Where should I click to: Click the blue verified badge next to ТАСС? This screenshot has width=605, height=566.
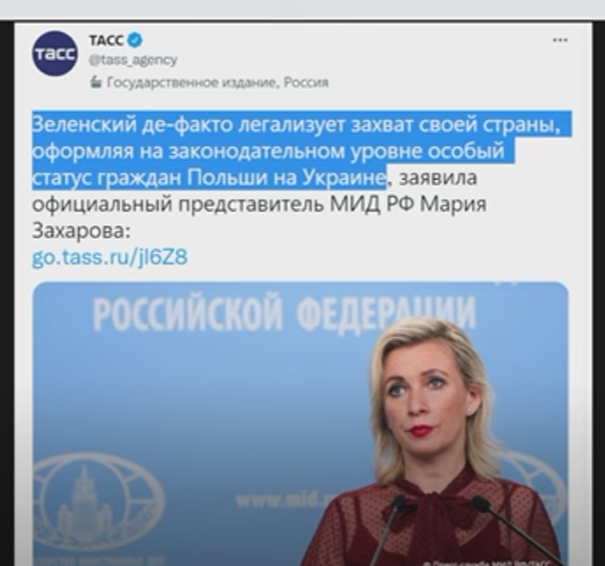click(135, 40)
